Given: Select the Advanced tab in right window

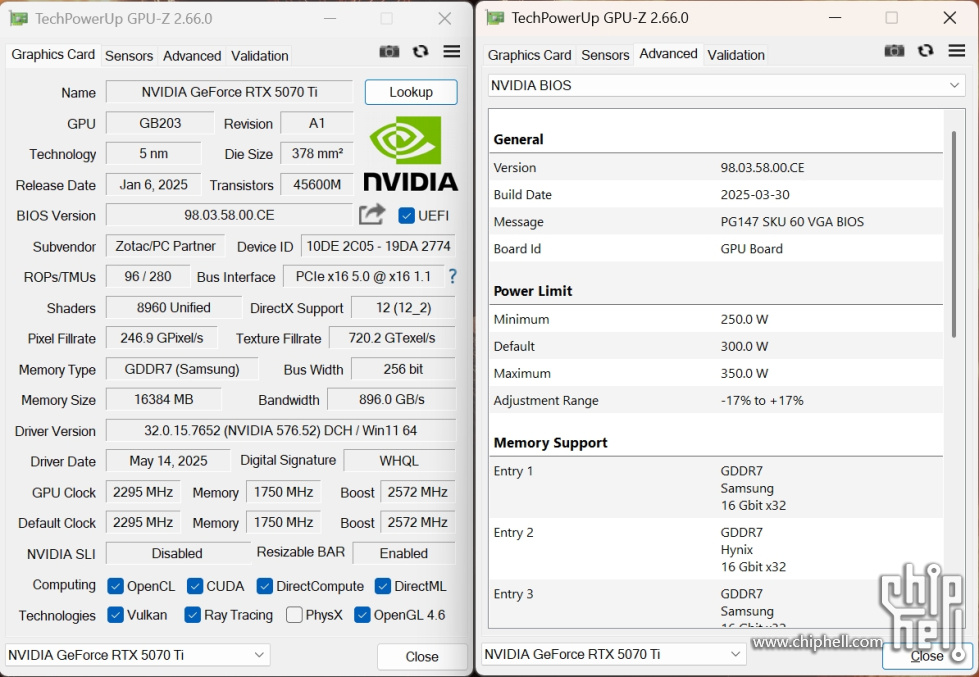Looking at the screenshot, I should [668, 54].
